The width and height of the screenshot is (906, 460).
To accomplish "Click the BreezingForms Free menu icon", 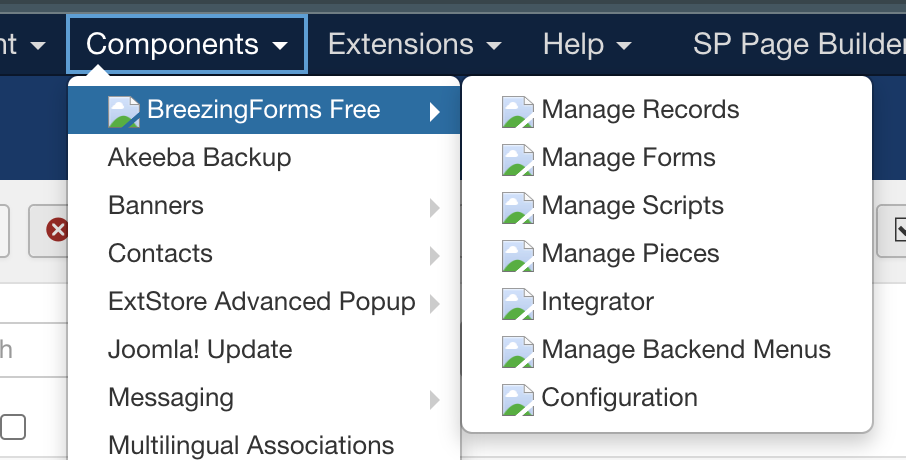I will (124, 112).
